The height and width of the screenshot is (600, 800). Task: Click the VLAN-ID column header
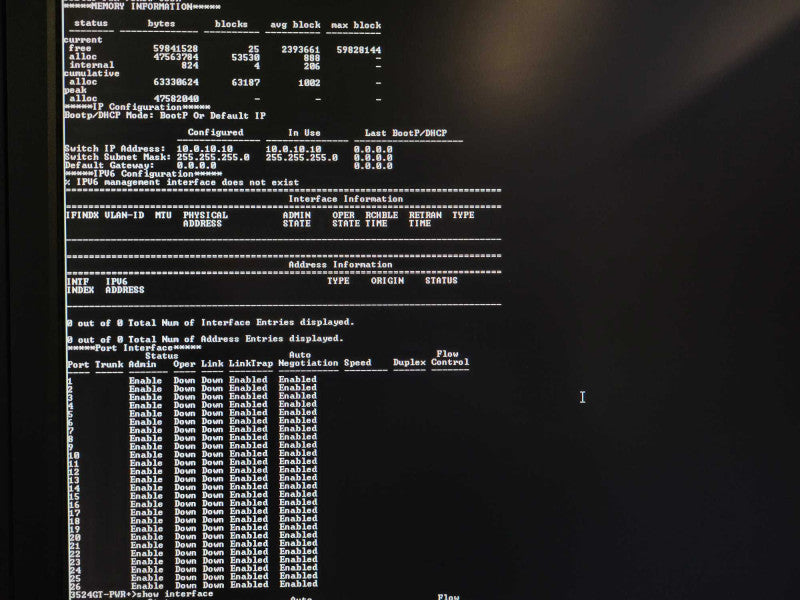[x=124, y=215]
